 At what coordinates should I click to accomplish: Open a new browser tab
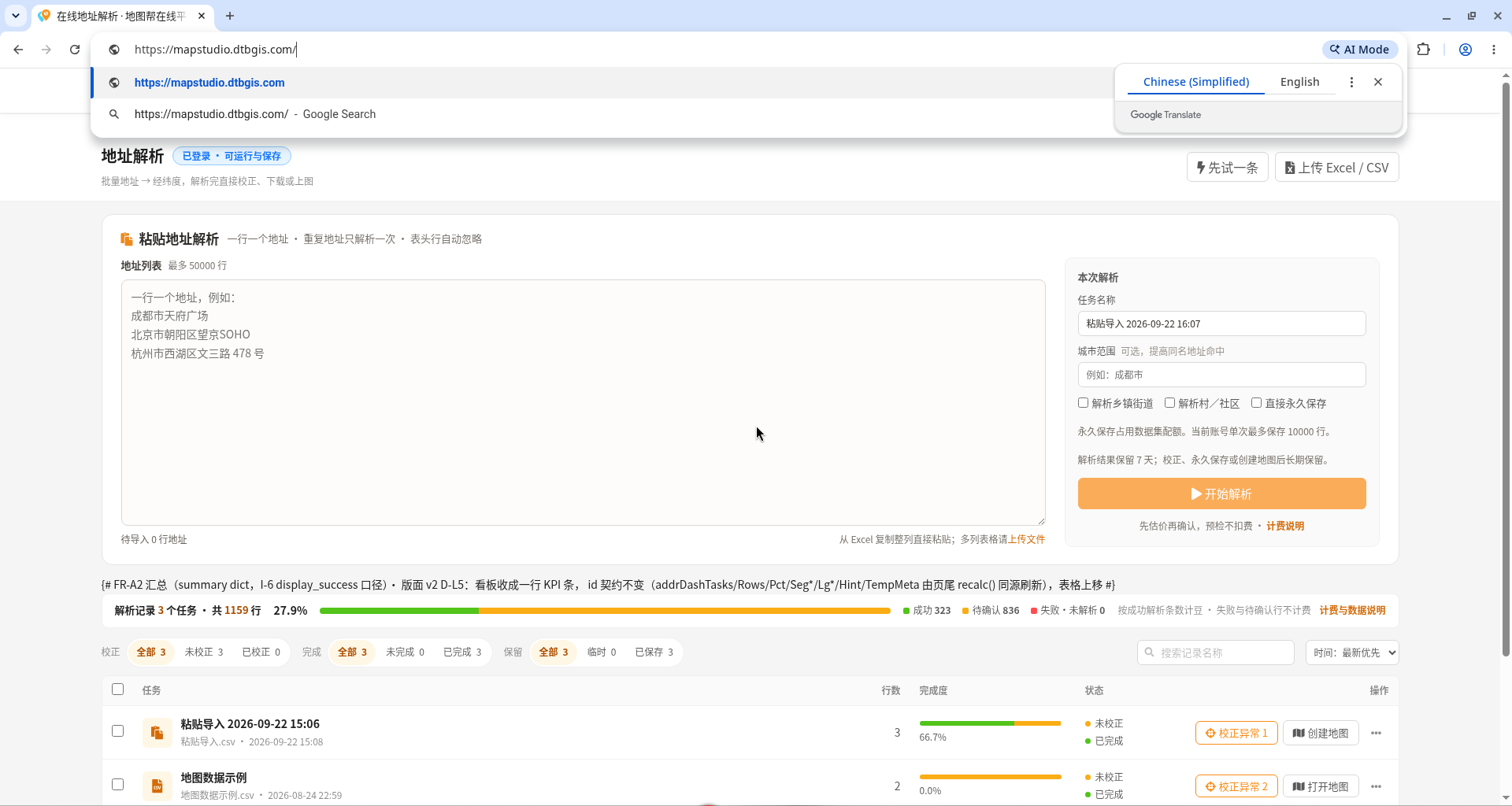230,16
